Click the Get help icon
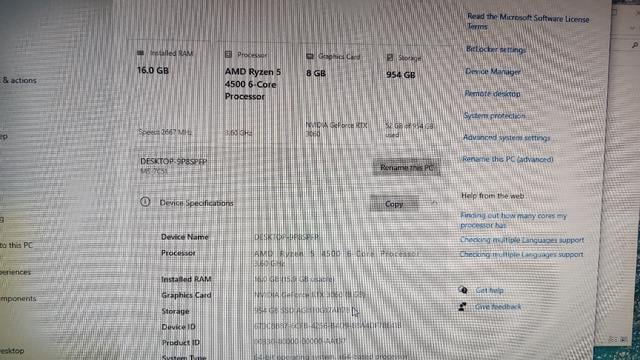Viewport: 640px width, 360px height. click(463, 290)
